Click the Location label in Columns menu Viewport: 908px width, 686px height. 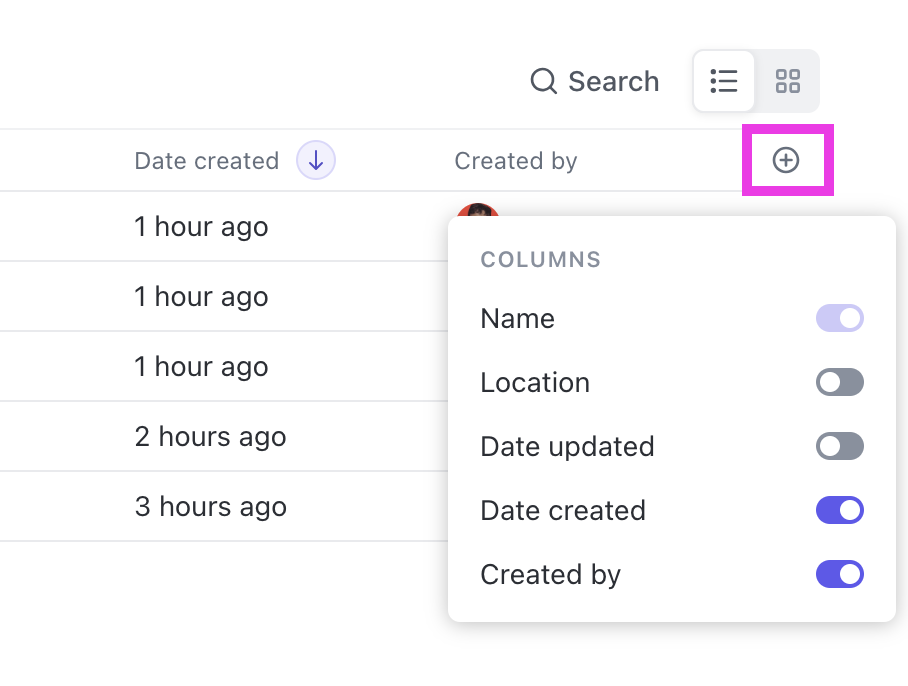tap(535, 383)
